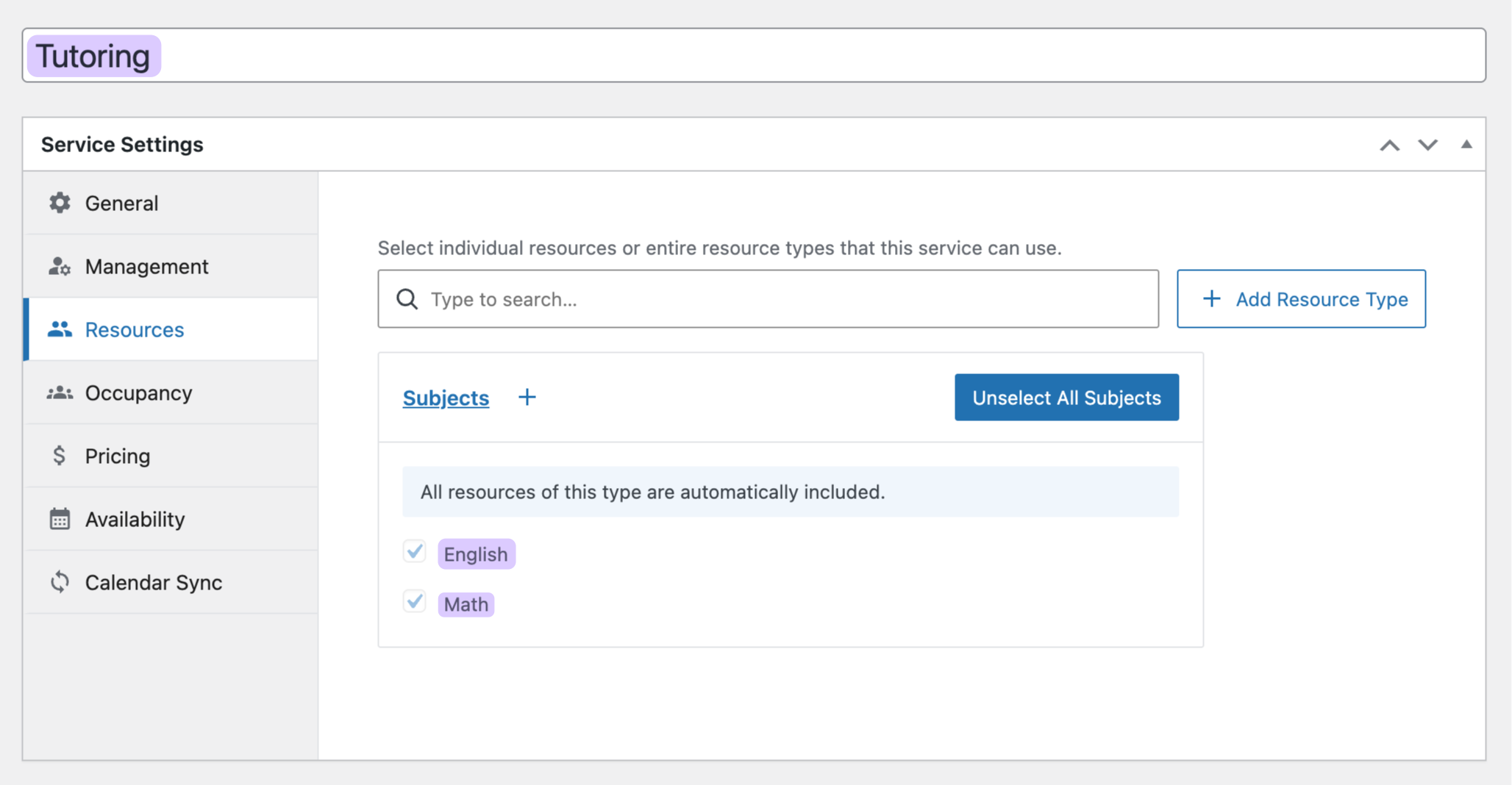Move Service Settings panel up
Viewport: 1512px width, 785px height.
[x=1389, y=145]
